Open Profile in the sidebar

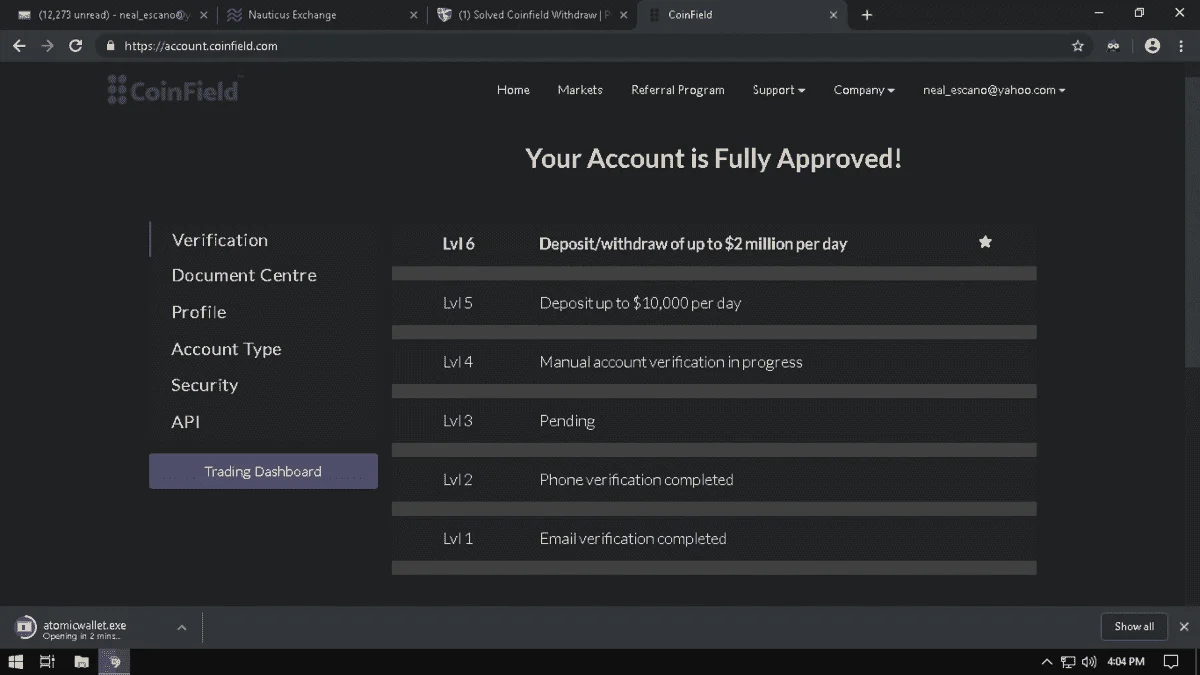pos(199,312)
